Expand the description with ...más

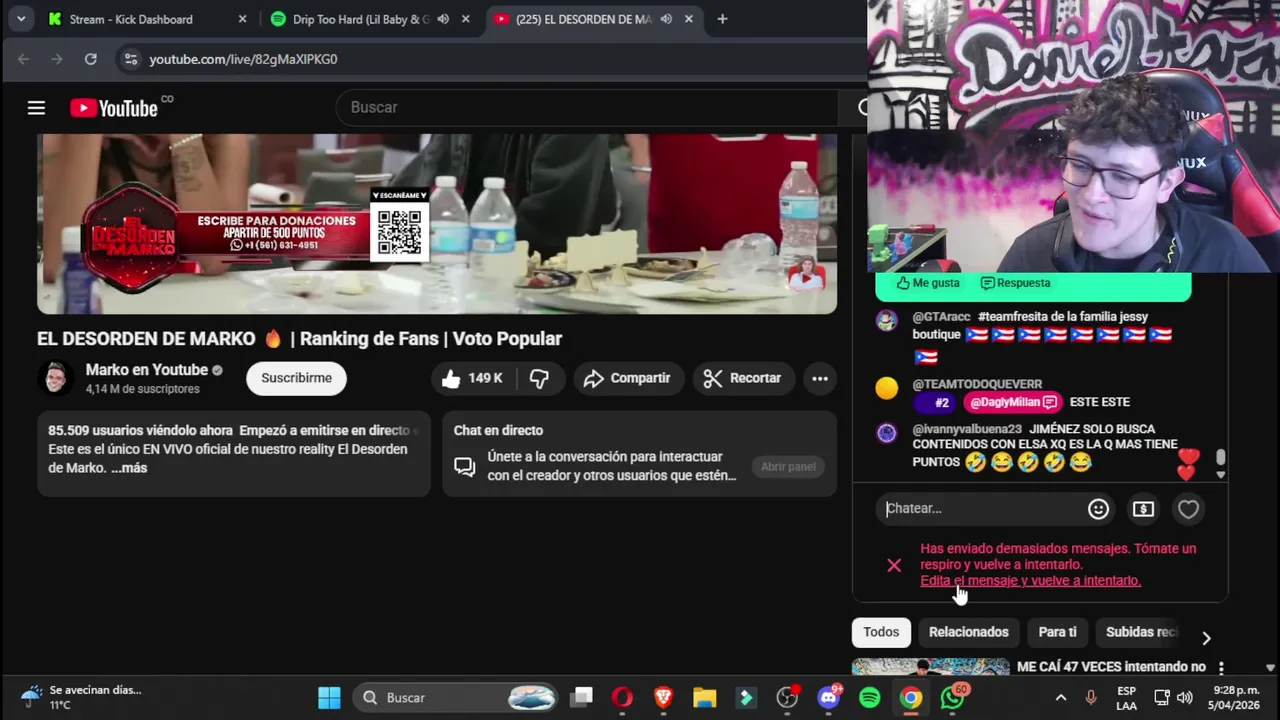click(129, 468)
